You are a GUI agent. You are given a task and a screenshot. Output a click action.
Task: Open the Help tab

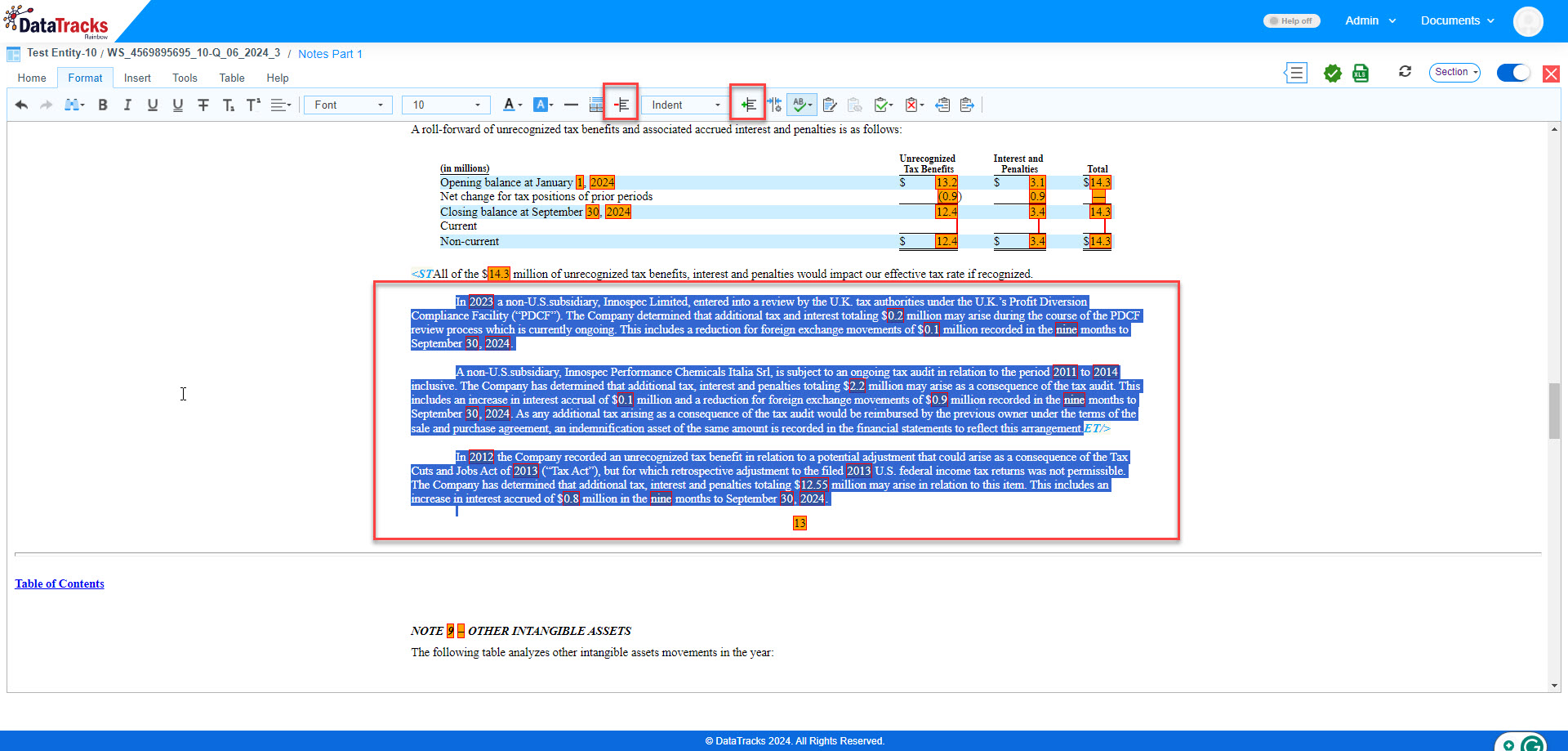click(278, 78)
